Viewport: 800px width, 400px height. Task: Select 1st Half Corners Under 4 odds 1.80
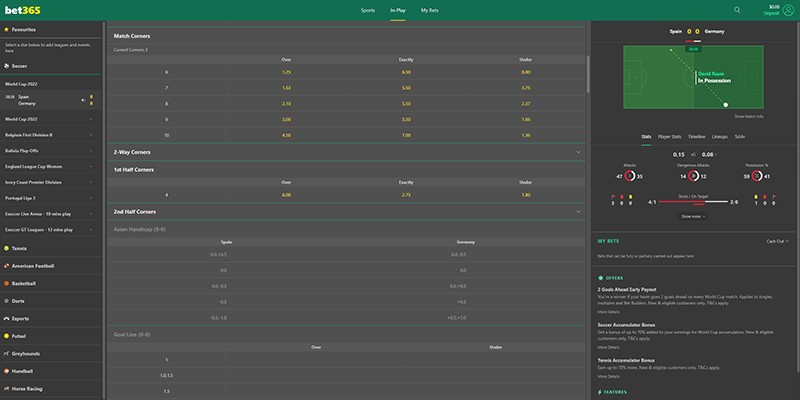(526, 195)
